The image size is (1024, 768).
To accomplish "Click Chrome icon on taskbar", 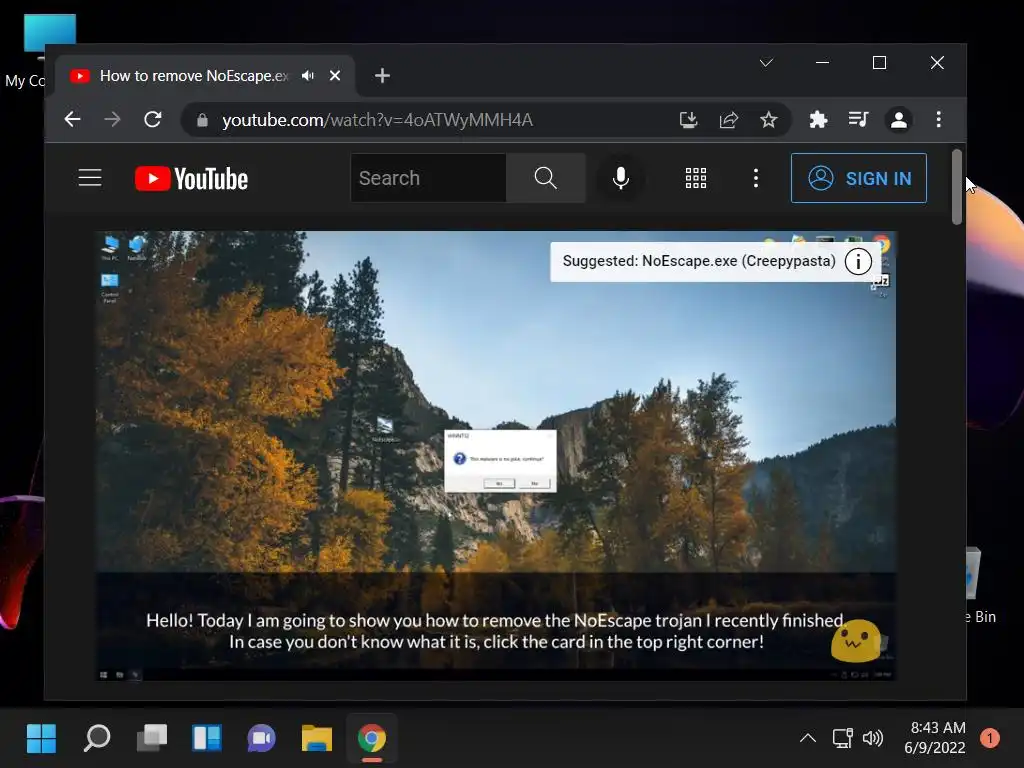I will [372, 739].
